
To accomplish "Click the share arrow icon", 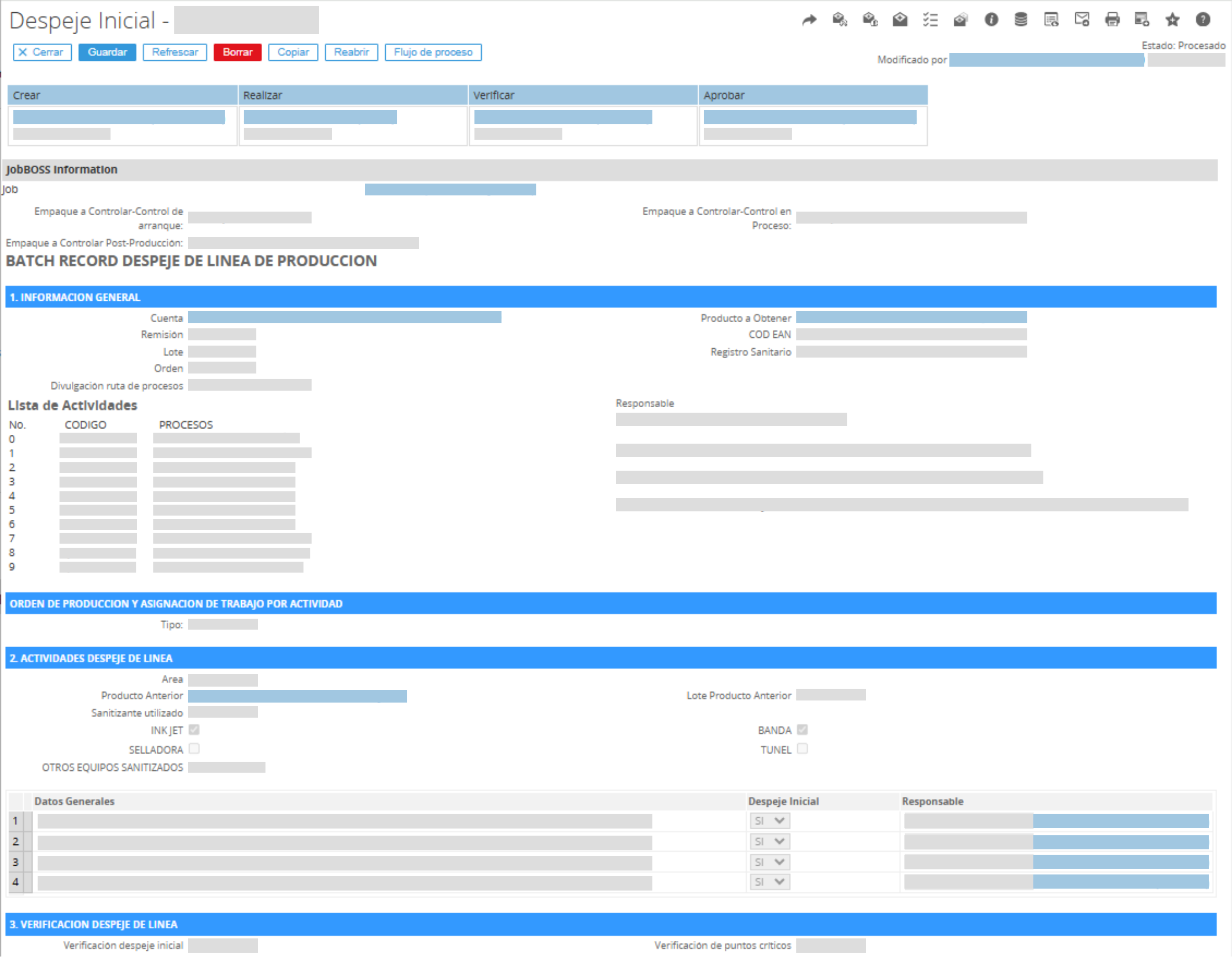I will pyautogui.click(x=809, y=20).
